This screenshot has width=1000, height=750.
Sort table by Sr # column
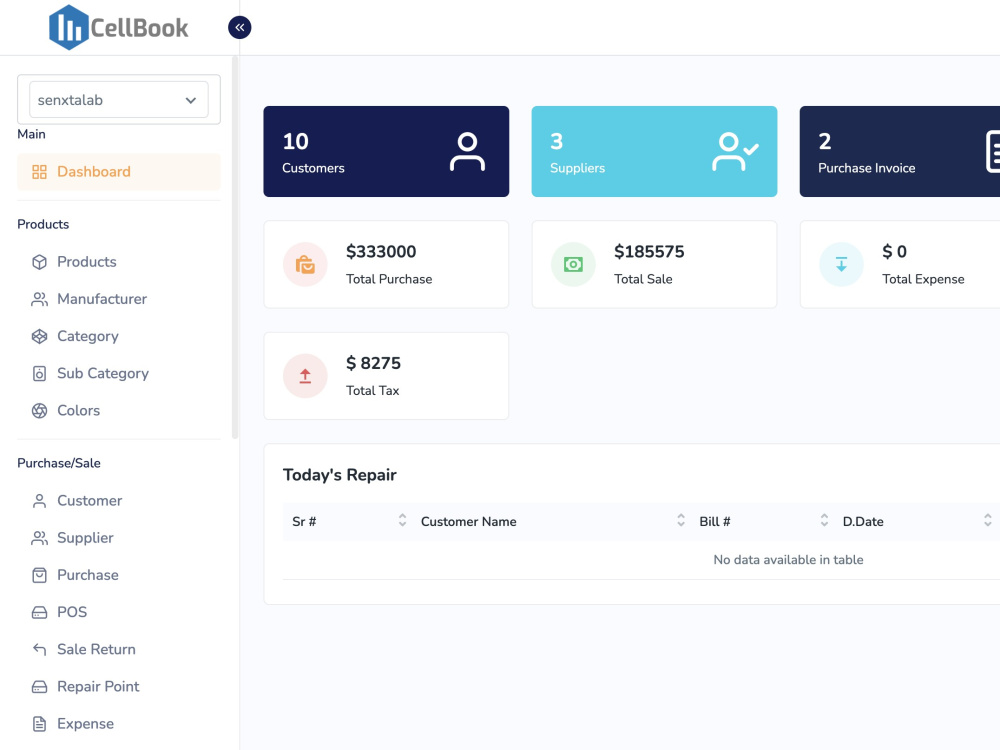tap(349, 521)
